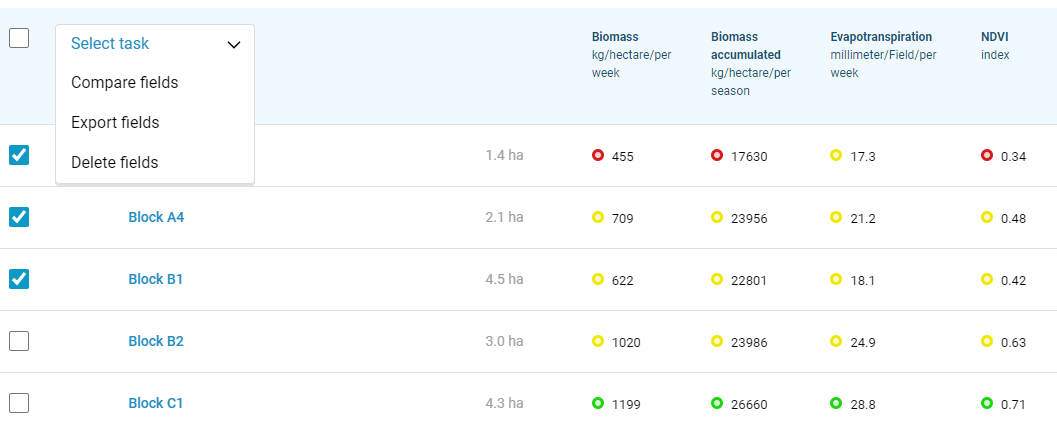The image size is (1057, 422).
Task: Click red accumulated biomass indicator beside 17630
Action: click(717, 155)
